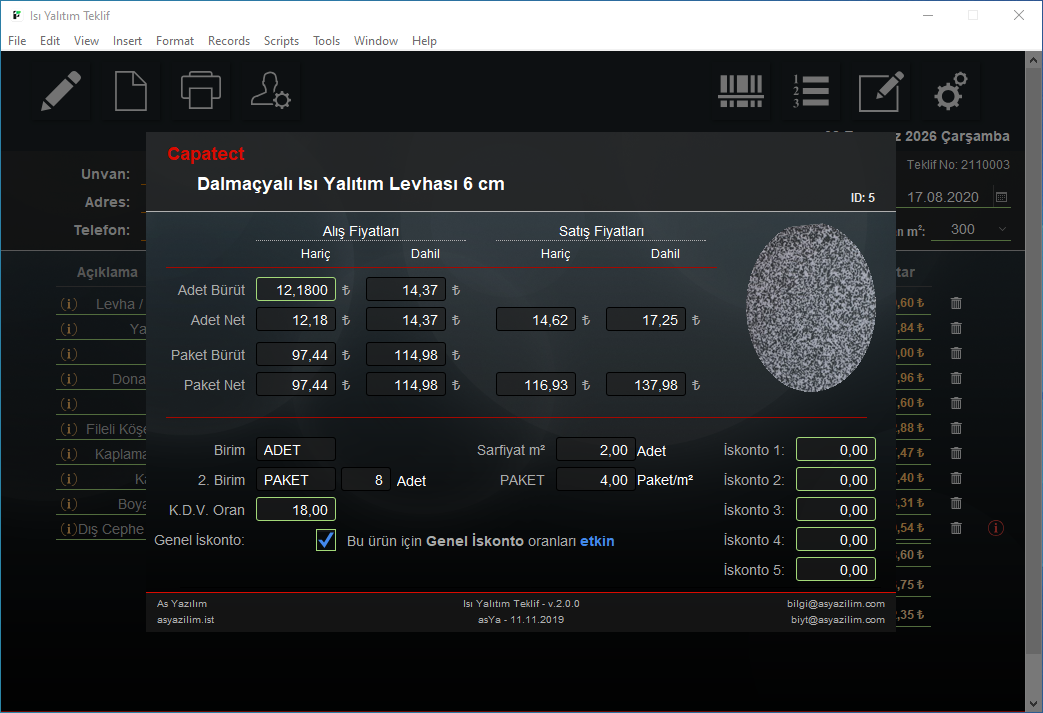
Task: Click the İskonto 3 field
Action: point(836,509)
